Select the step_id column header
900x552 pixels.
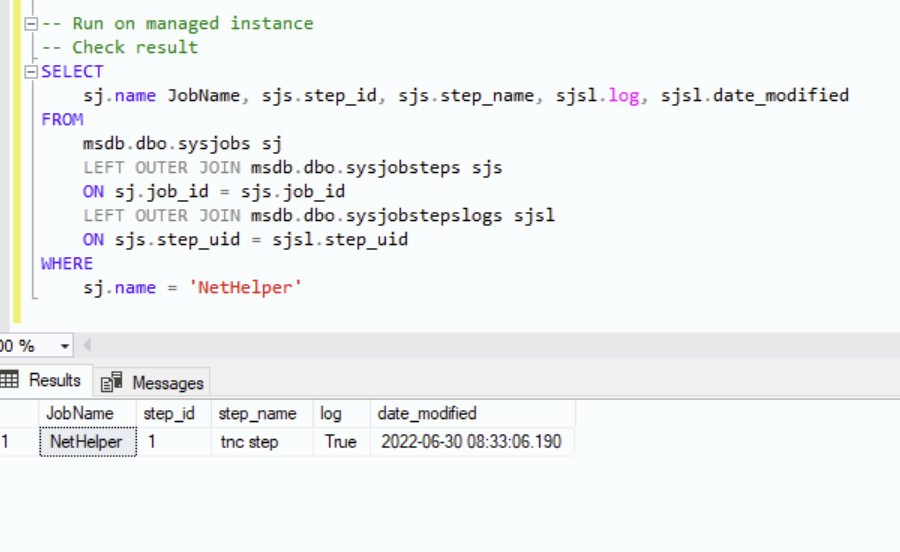tap(173, 414)
